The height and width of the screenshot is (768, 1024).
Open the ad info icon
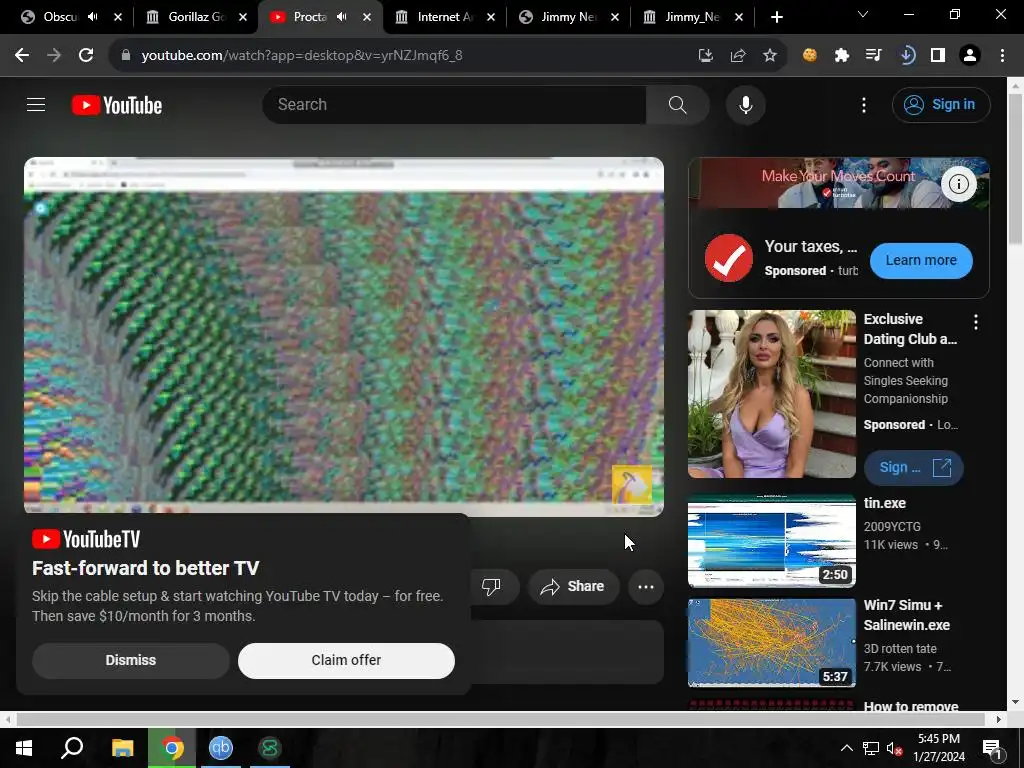point(959,184)
